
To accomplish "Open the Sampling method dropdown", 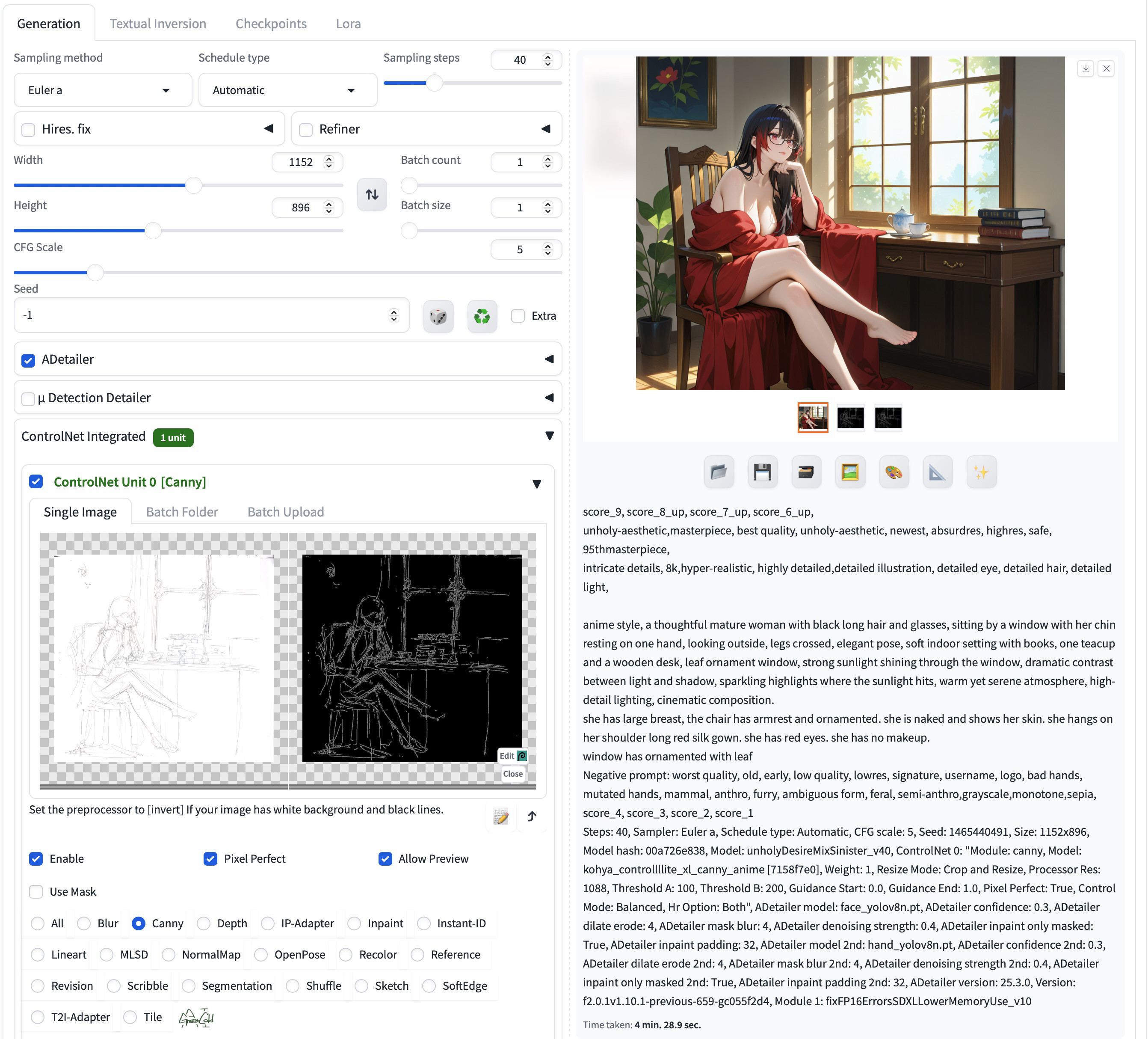I will coord(103,90).
